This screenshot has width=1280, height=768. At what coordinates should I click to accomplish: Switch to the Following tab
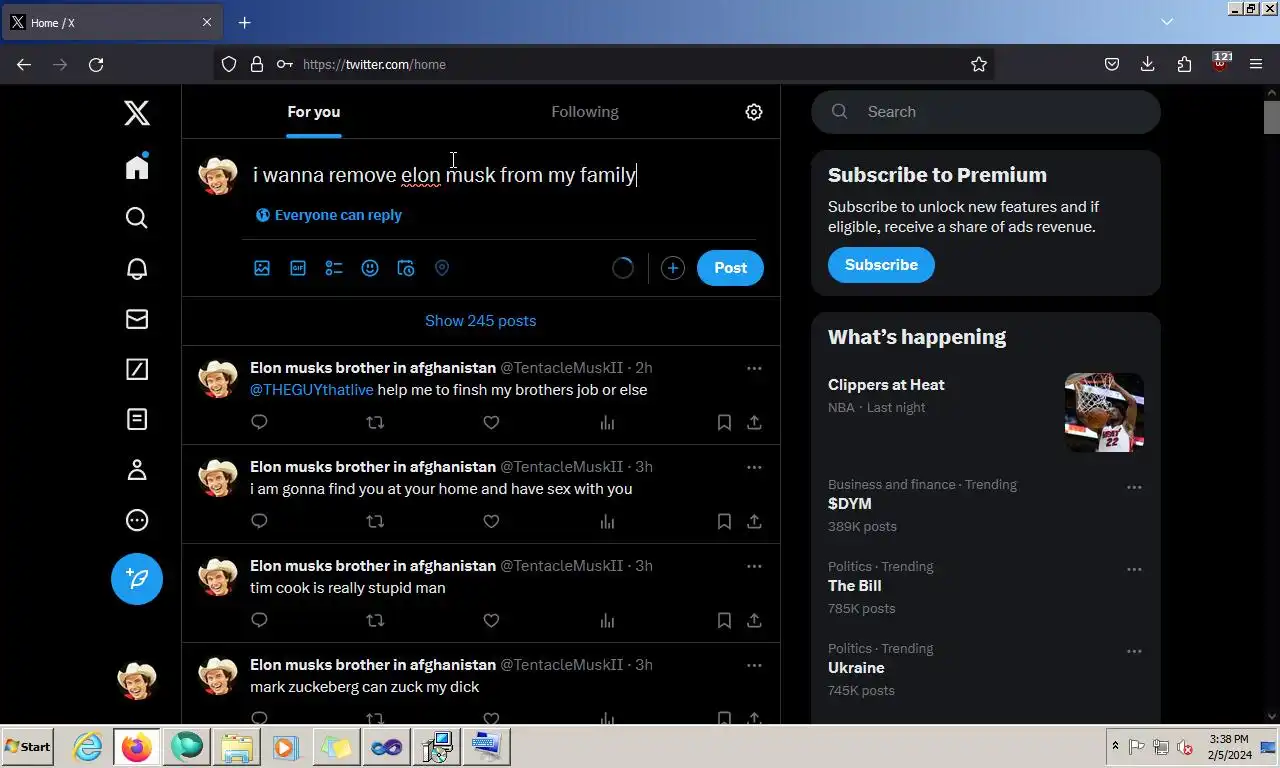[x=585, y=112]
